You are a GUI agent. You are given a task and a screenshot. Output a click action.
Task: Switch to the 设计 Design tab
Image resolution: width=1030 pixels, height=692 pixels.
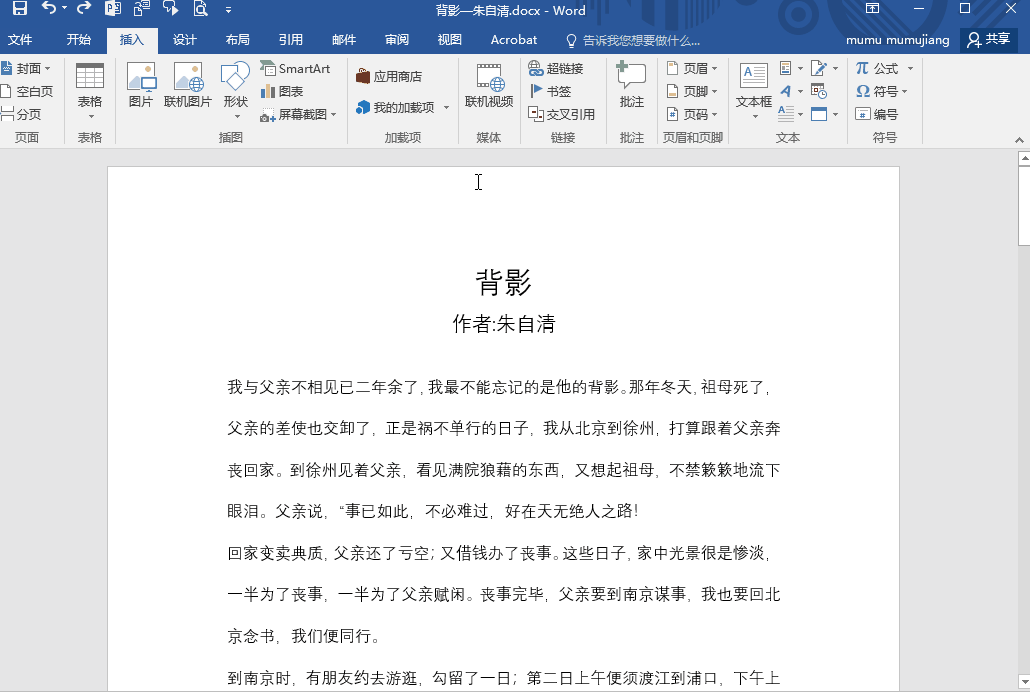(x=185, y=40)
